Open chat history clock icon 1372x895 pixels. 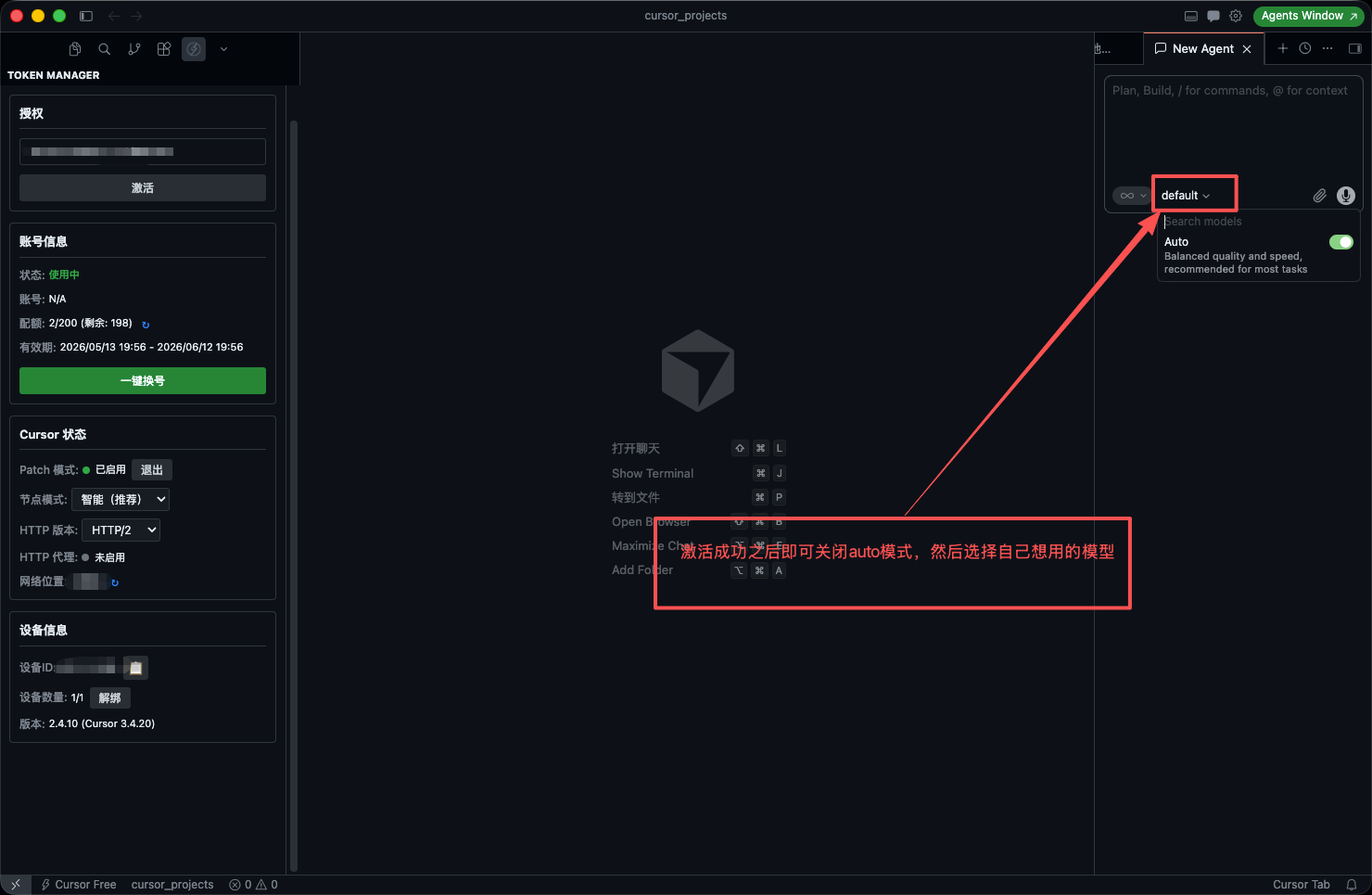coord(1305,48)
